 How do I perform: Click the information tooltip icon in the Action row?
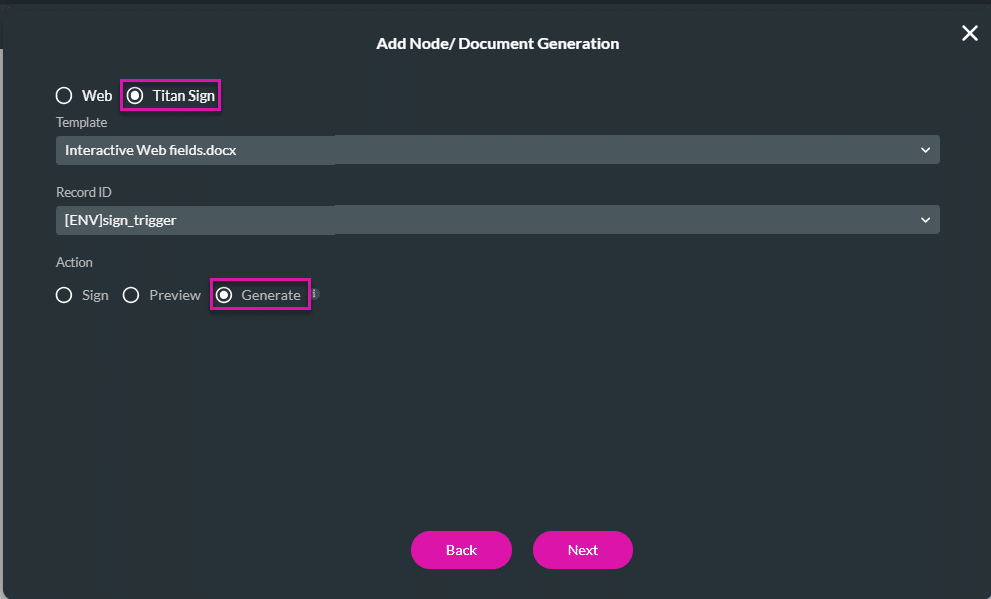point(316,292)
